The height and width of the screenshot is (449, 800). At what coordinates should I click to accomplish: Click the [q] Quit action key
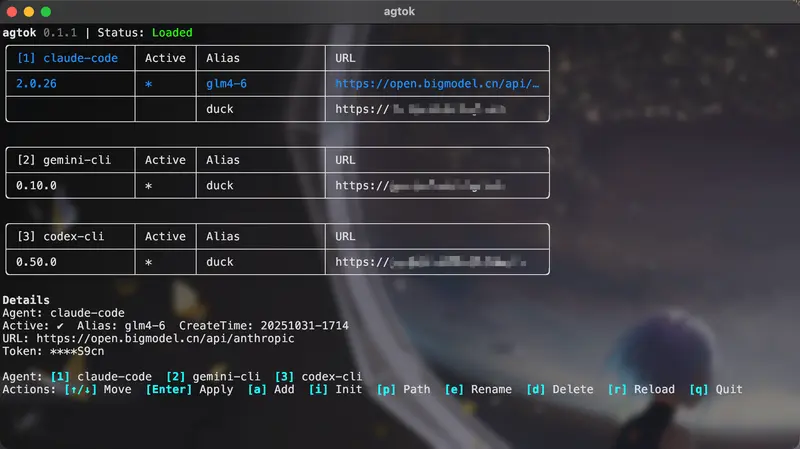716,389
